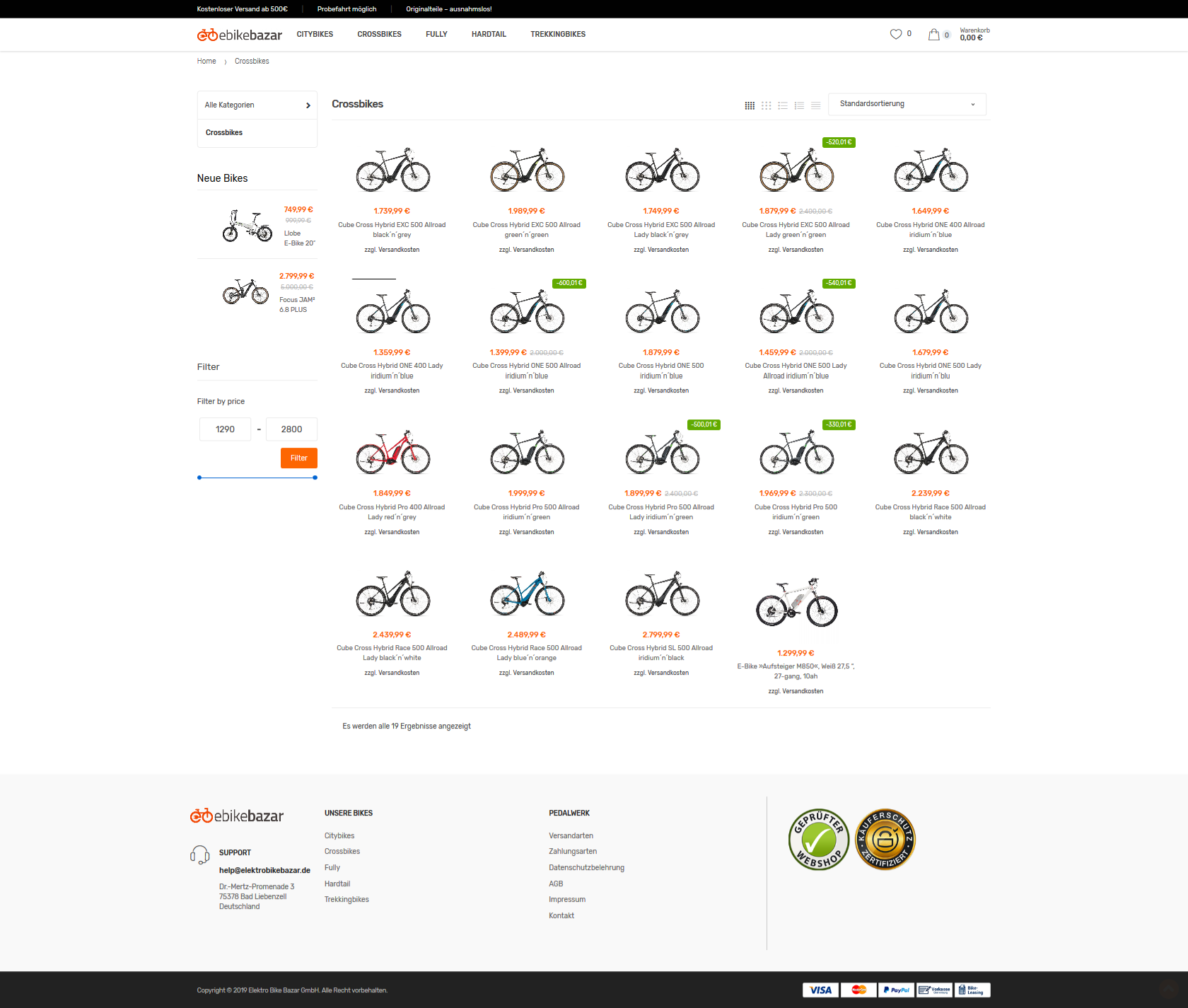Open Zahlungsarten link in footer

click(x=573, y=852)
